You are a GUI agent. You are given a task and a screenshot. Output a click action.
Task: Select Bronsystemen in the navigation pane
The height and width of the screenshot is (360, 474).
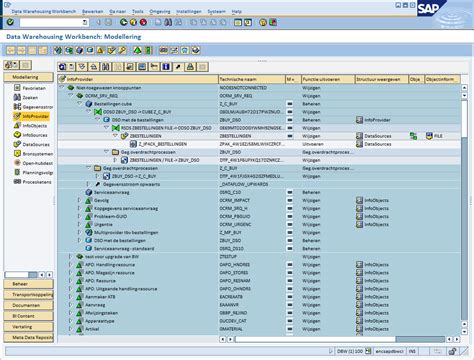tap(37, 154)
